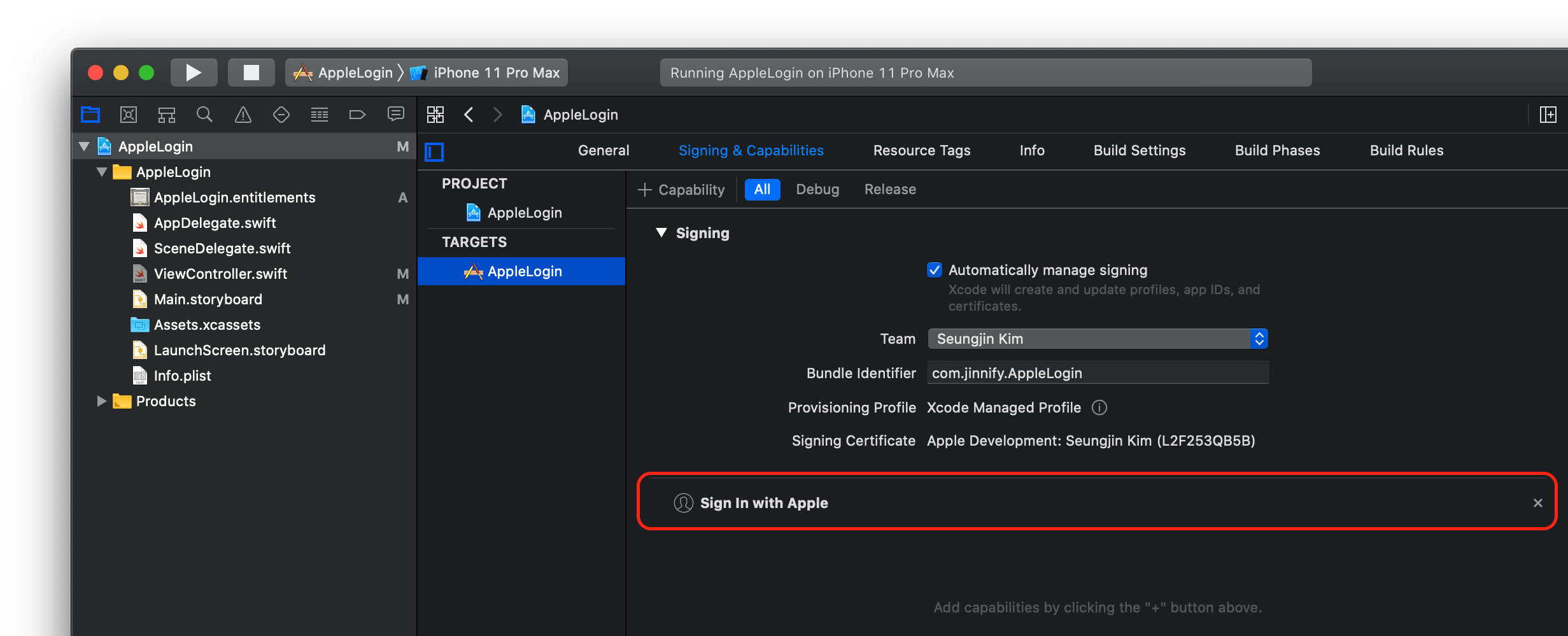Click the Sign In with Apple title

point(764,503)
